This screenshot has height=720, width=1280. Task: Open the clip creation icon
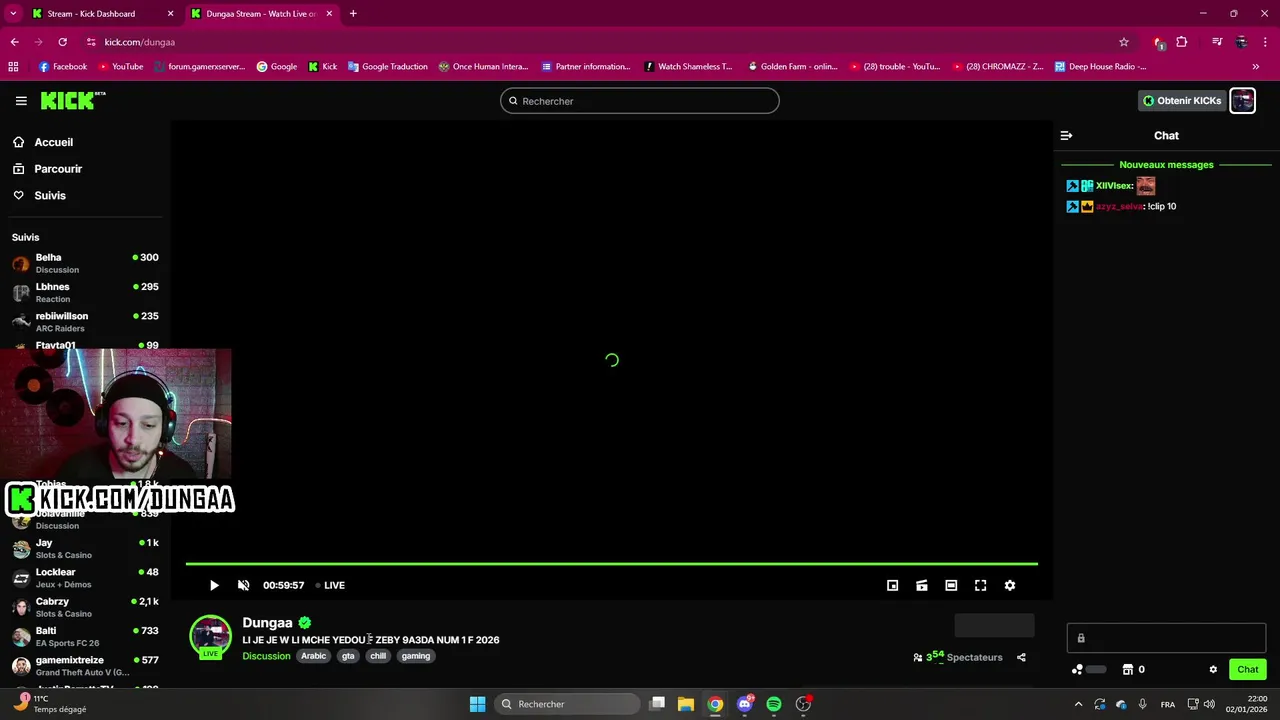(922, 586)
